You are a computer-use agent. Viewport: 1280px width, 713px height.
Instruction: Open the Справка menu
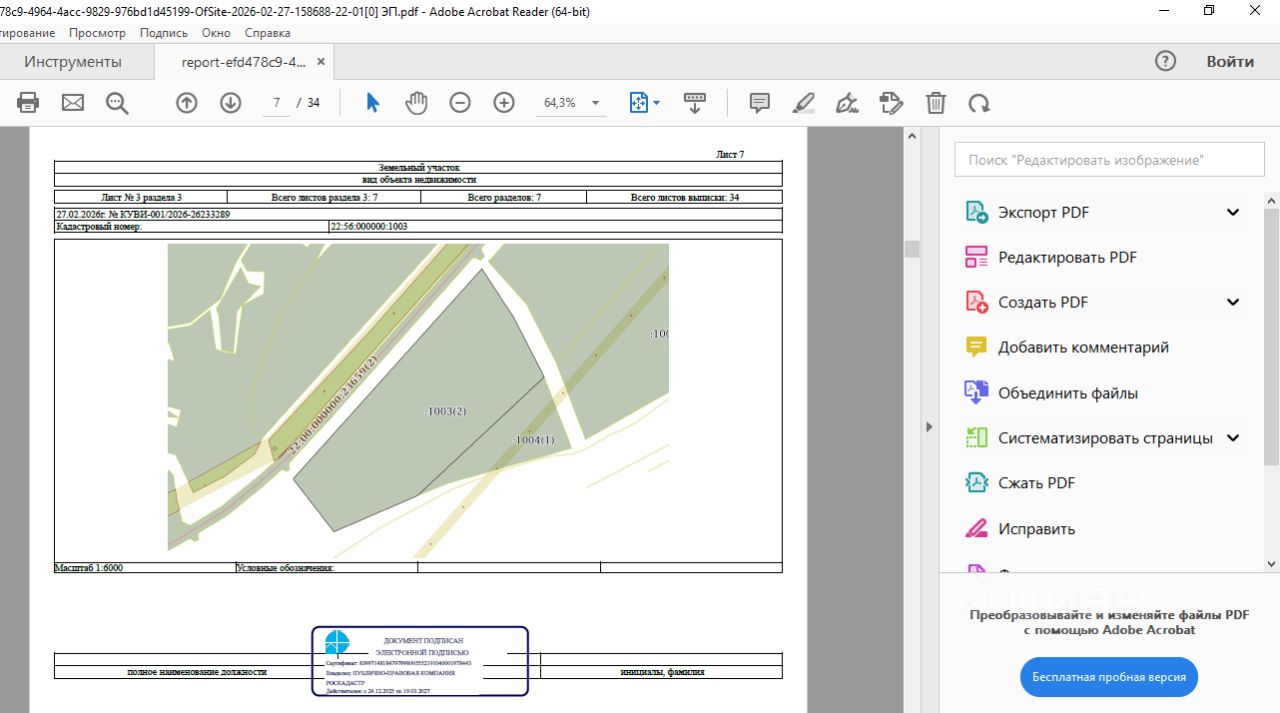point(267,33)
